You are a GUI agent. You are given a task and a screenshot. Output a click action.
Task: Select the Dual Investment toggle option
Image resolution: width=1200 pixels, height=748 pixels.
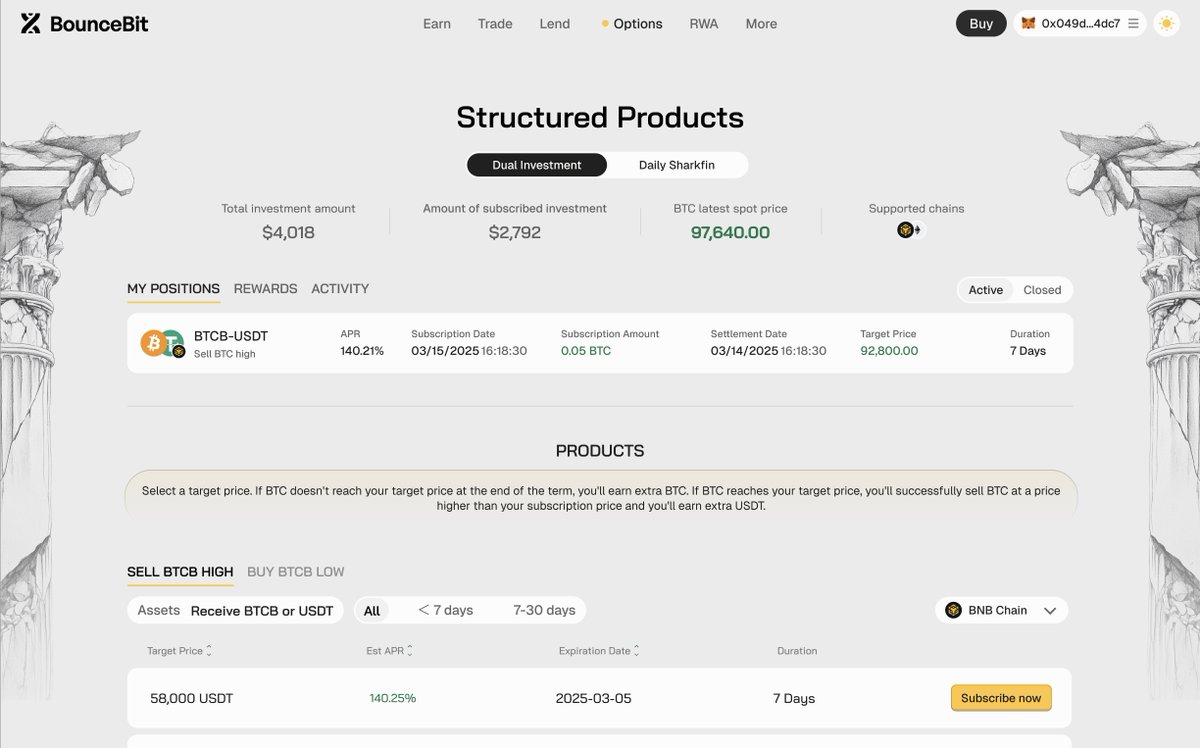click(537, 165)
